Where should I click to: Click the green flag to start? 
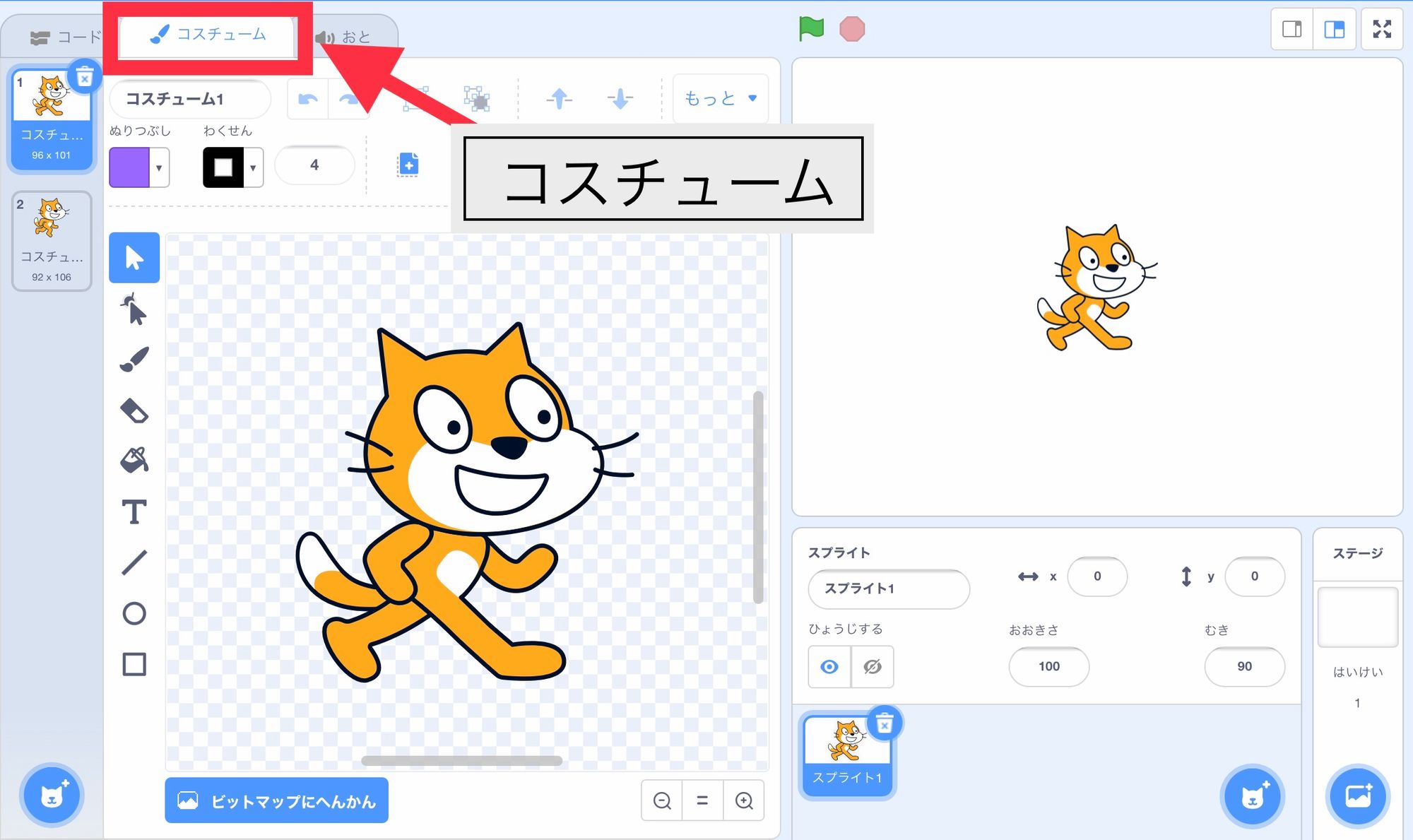811,29
